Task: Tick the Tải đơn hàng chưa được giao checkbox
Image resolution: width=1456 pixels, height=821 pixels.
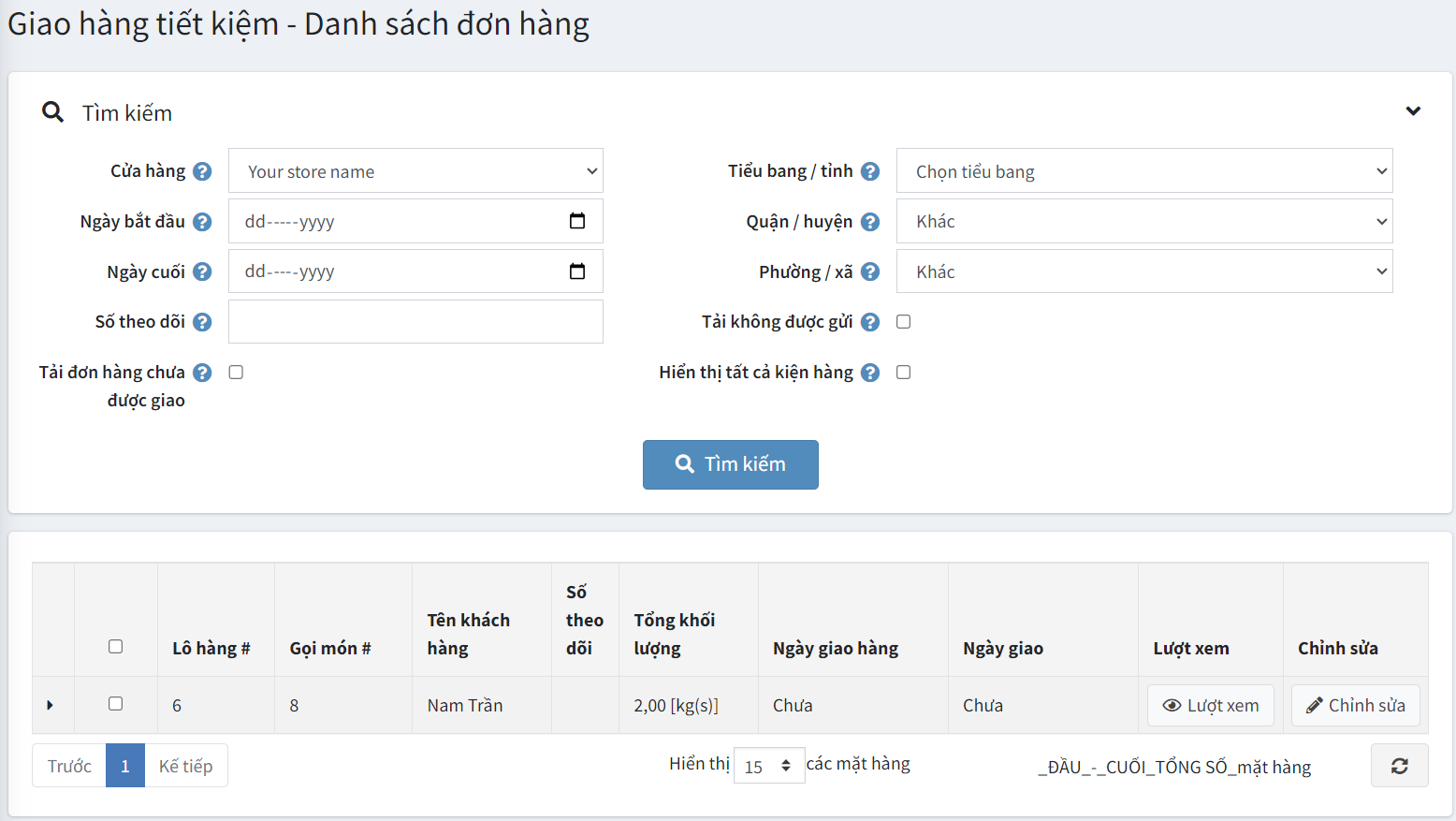Action: (236, 373)
